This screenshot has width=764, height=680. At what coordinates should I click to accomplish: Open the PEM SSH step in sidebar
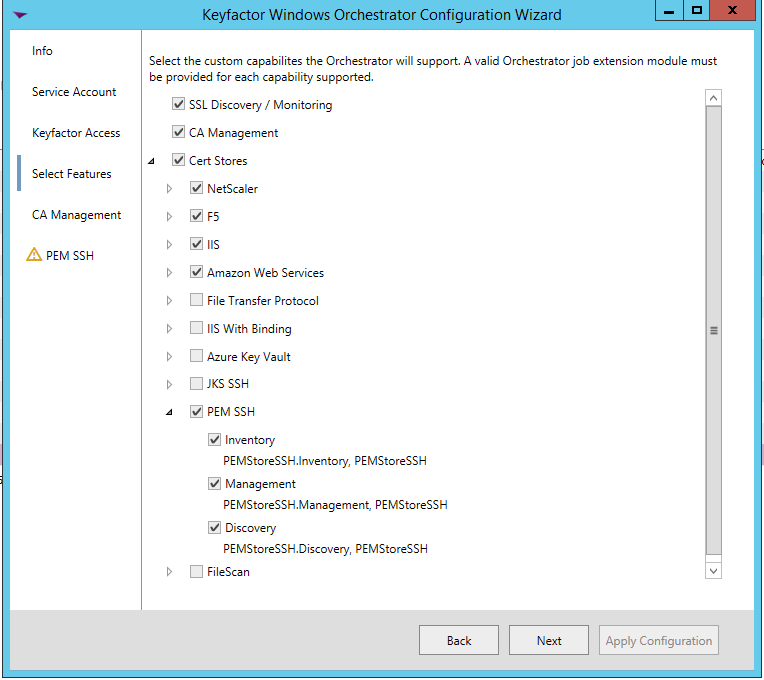[70, 256]
